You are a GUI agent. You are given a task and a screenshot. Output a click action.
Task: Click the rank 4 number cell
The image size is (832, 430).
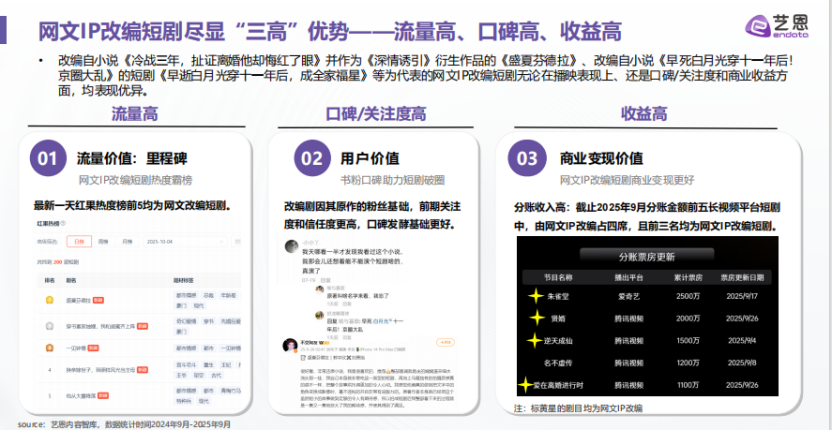pos(49,369)
